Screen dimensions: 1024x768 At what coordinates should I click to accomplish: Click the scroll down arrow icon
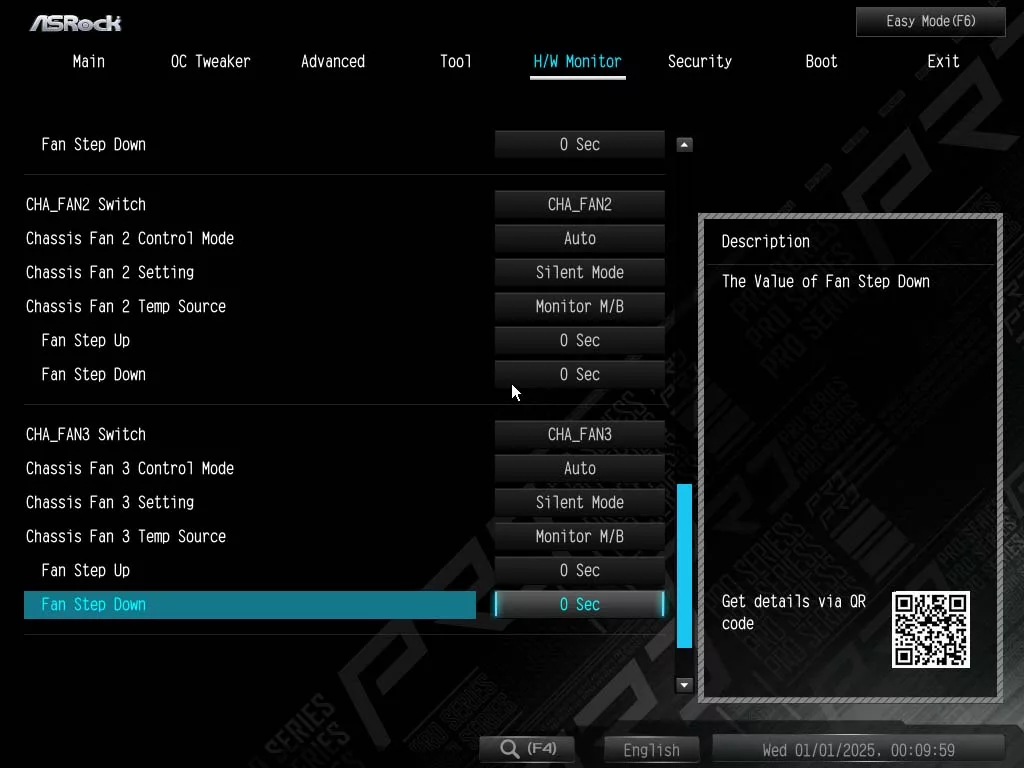click(x=685, y=685)
